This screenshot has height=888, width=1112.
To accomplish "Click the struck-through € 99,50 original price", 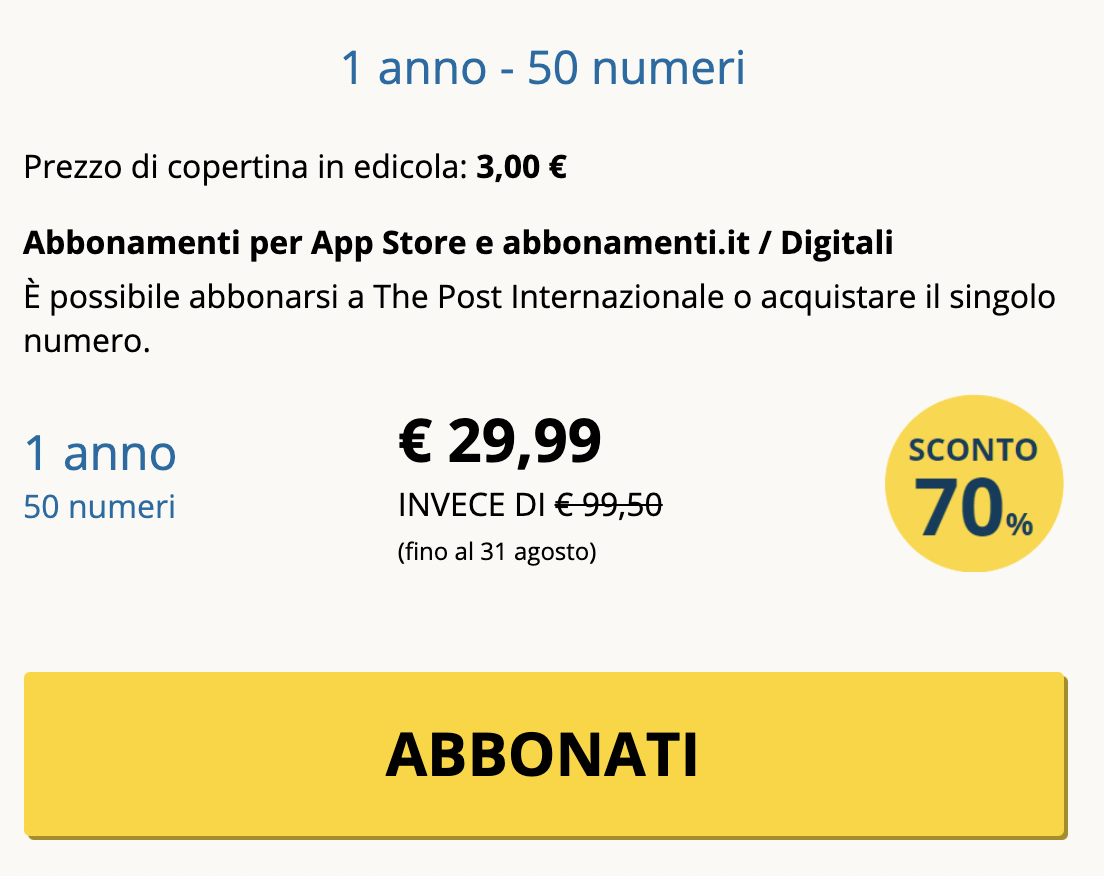I will pos(609,505).
